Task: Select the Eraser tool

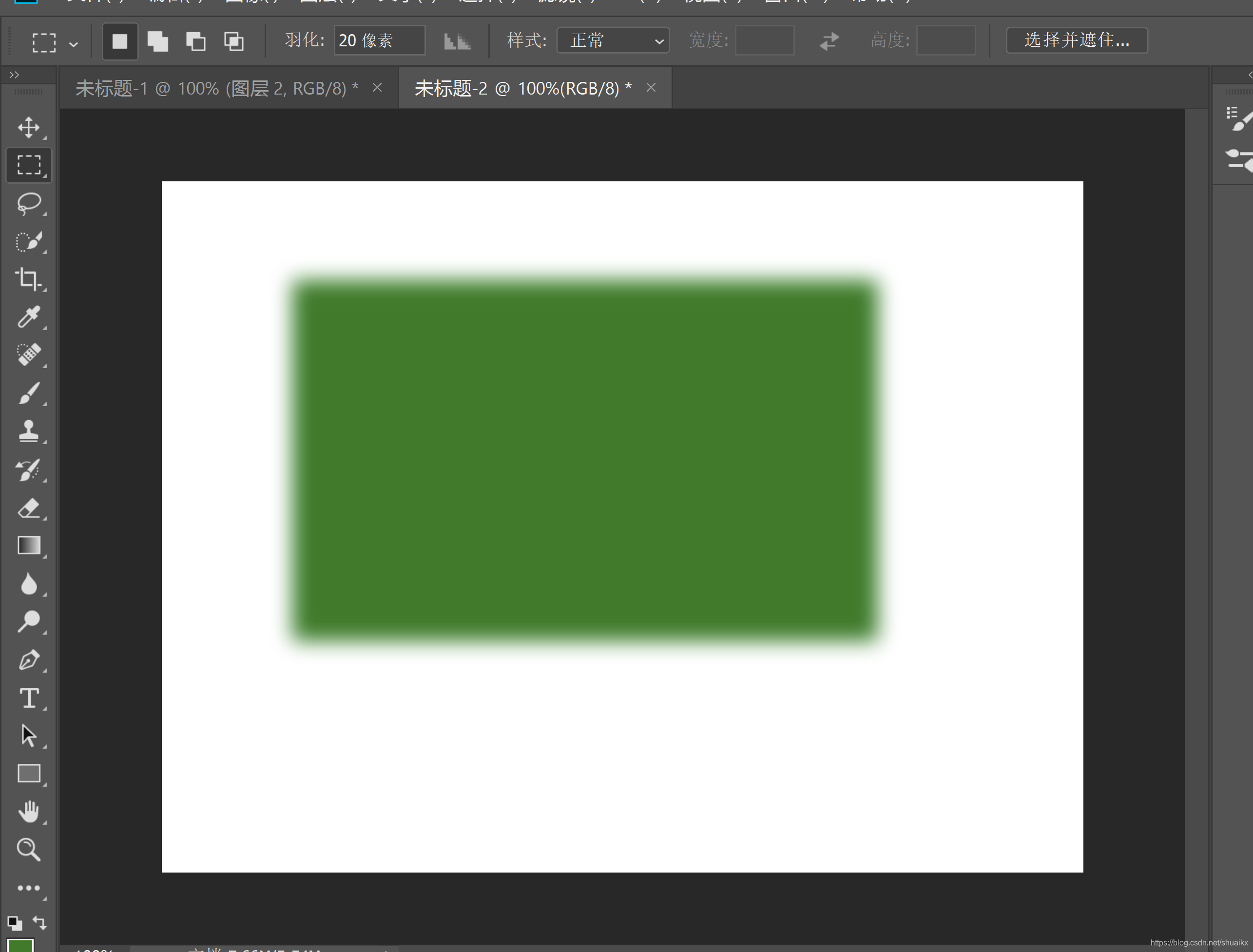Action: 28,508
